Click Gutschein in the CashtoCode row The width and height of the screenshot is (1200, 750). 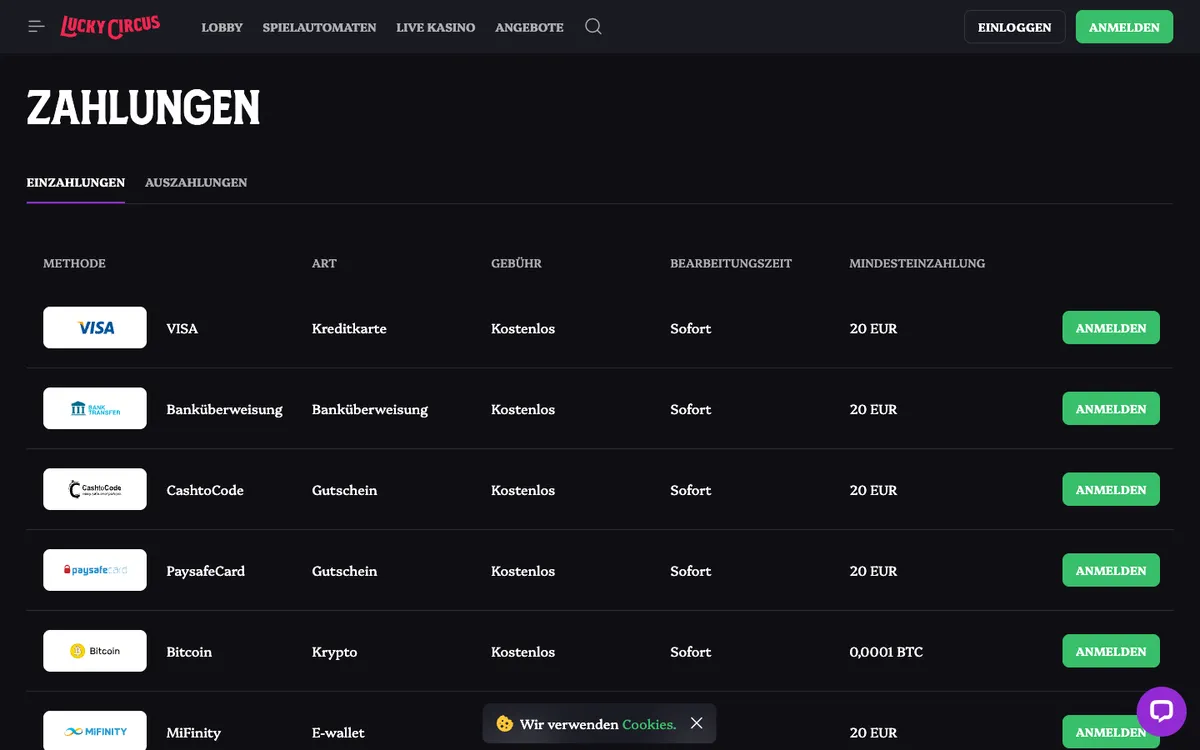(345, 490)
